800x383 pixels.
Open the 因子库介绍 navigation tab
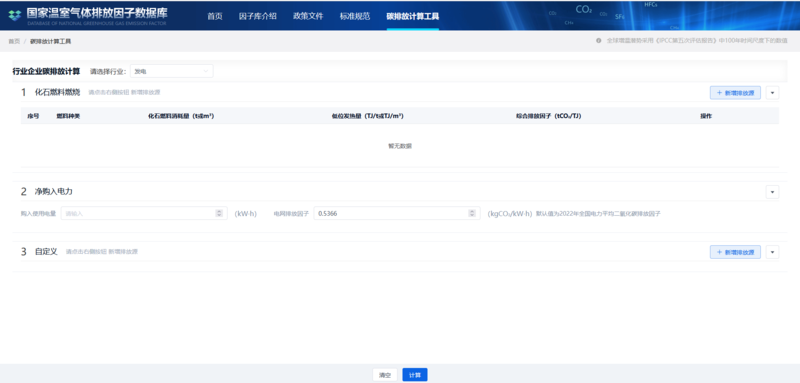(x=258, y=16)
